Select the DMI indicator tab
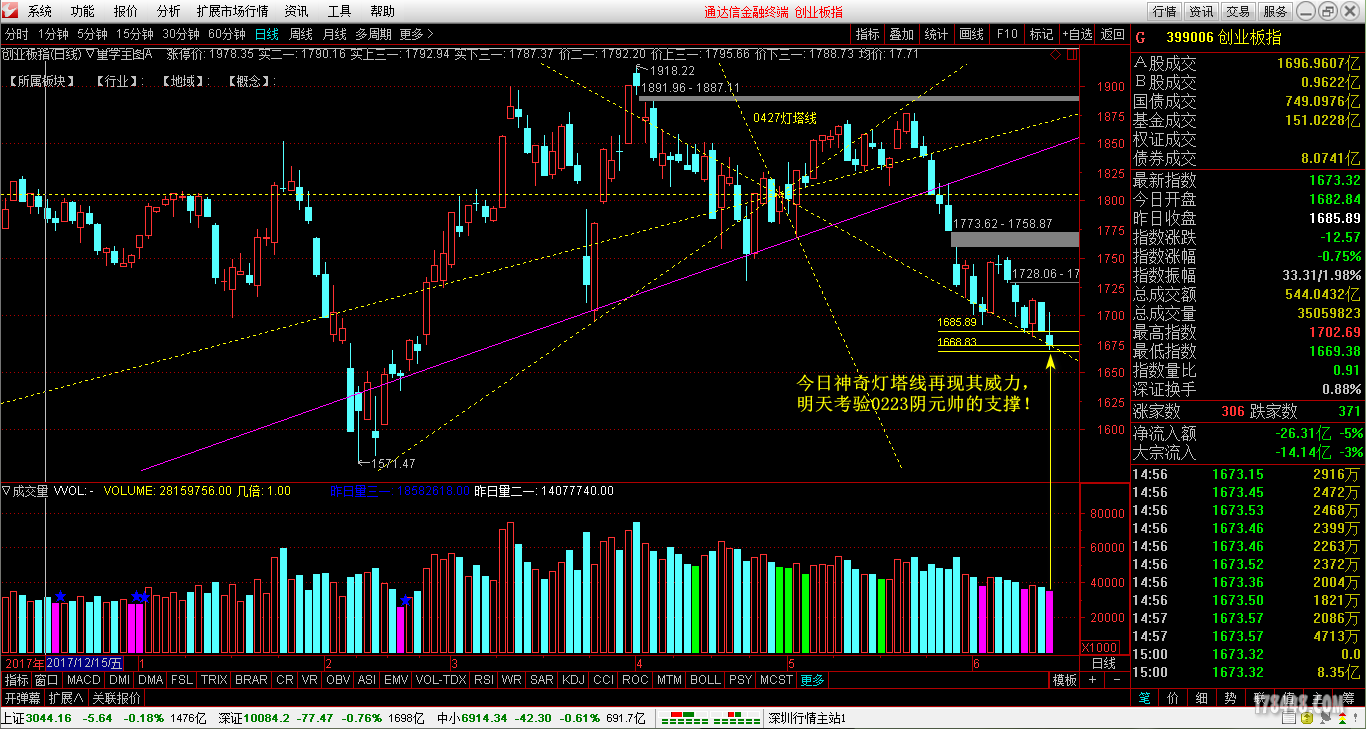 coord(120,680)
